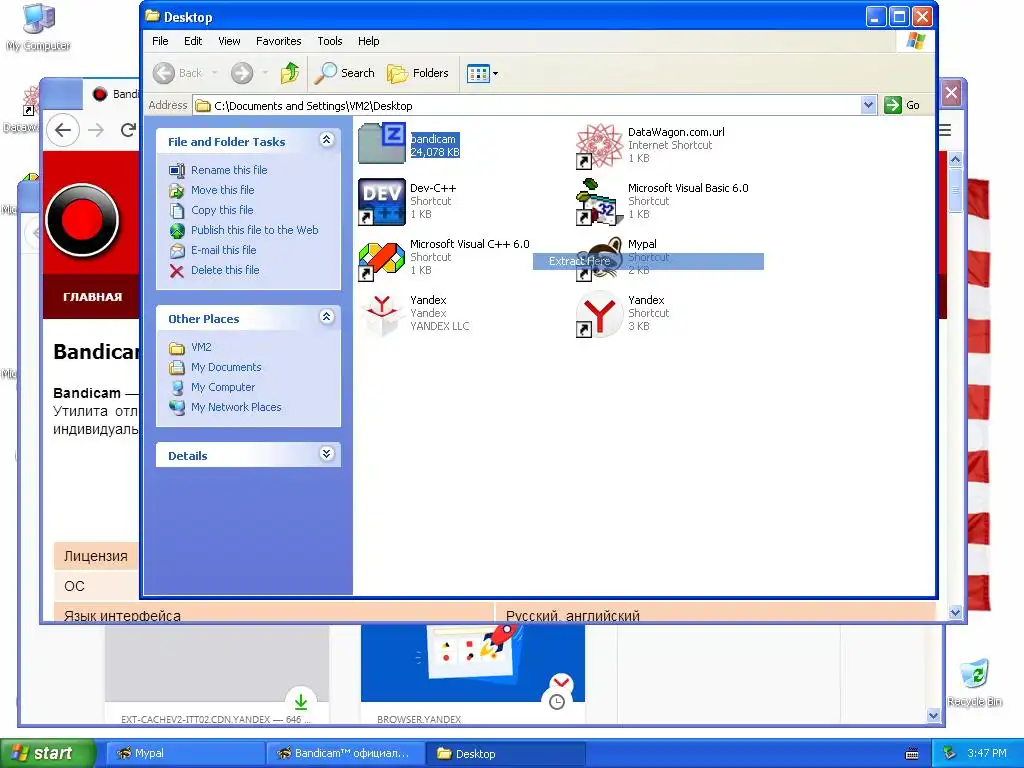The image size is (1024, 768).
Task: Open the Windows Start button
Action: (x=47, y=753)
